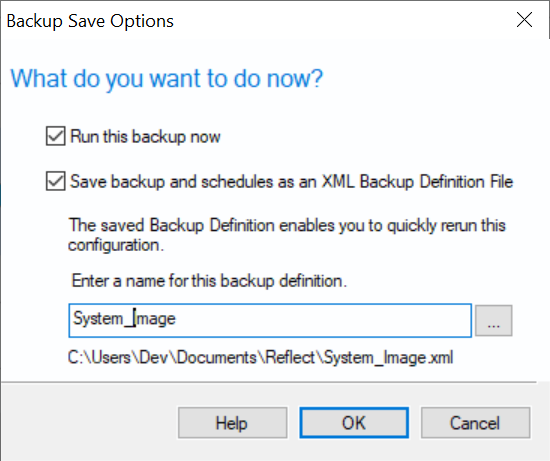The height and width of the screenshot is (461, 550).
Task: Click the Backup Save Options title bar text
Action: 90,21
